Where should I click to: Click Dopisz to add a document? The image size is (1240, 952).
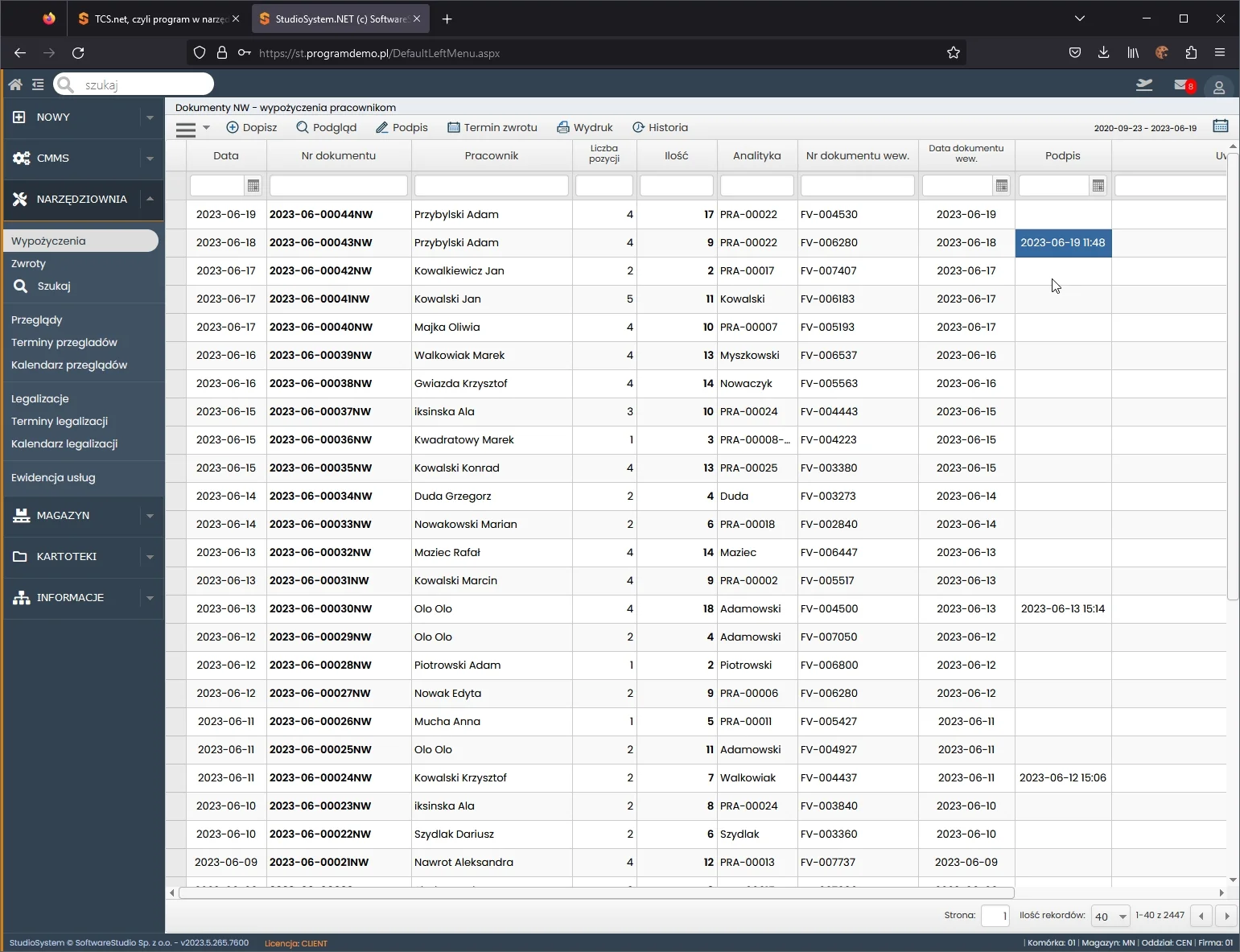click(x=252, y=127)
